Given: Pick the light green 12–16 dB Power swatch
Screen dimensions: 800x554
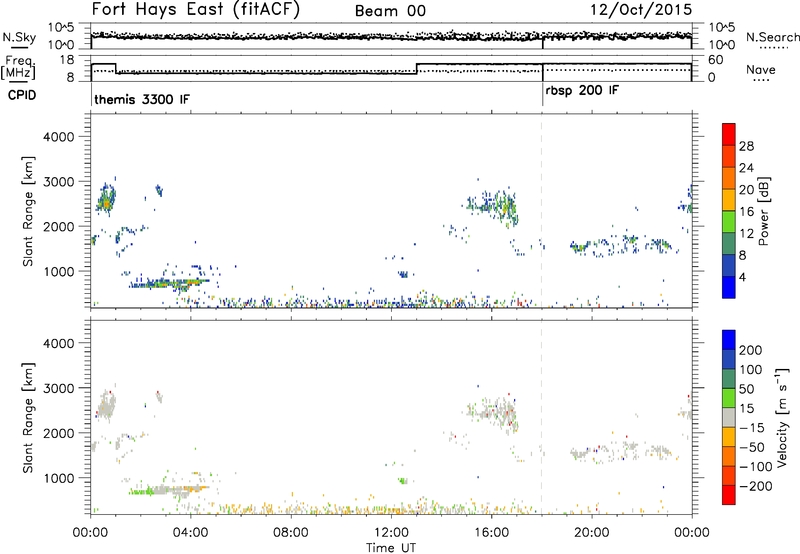Looking at the screenshot, I should point(729,221).
